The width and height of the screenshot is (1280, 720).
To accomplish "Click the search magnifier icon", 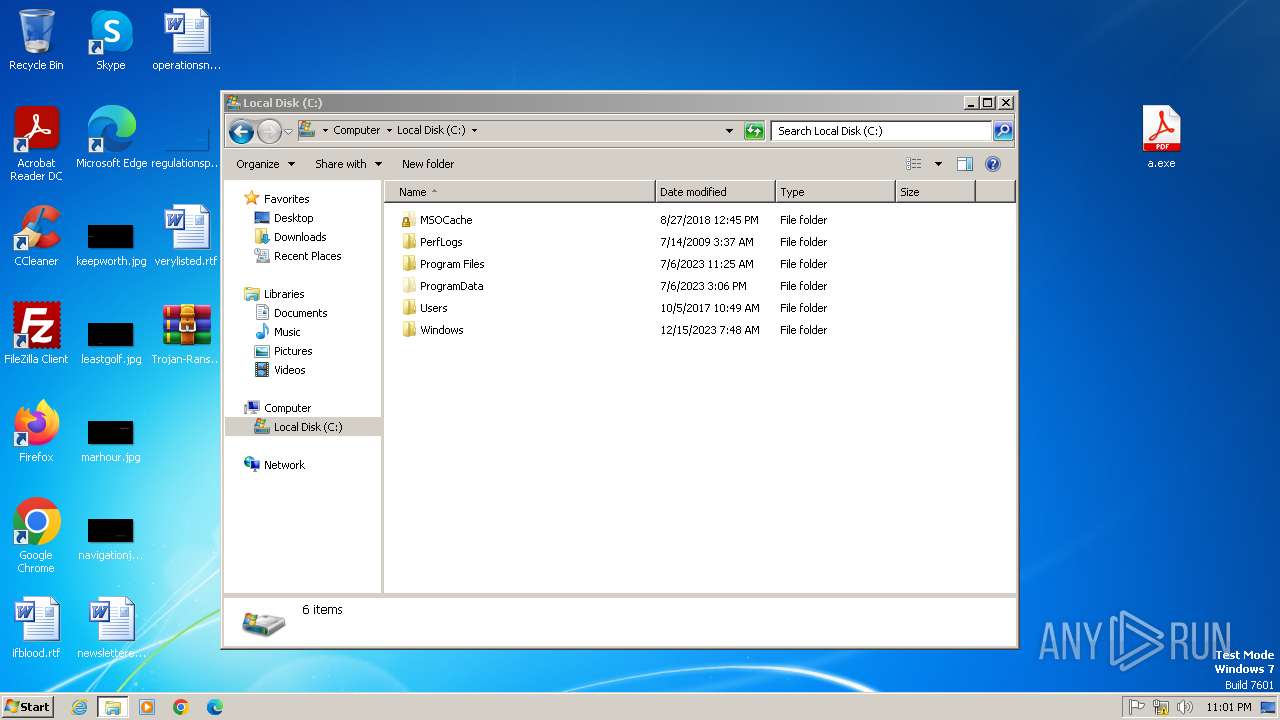I will pos(1003,131).
